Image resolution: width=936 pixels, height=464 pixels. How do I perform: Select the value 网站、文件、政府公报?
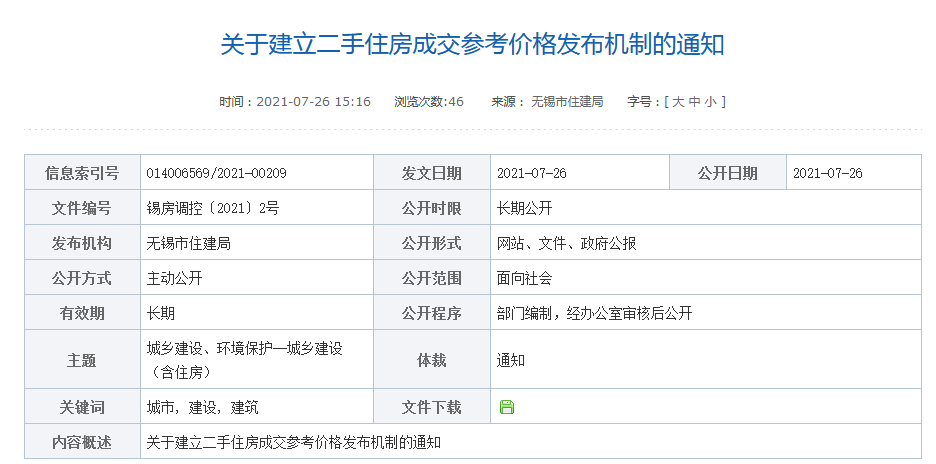point(566,243)
